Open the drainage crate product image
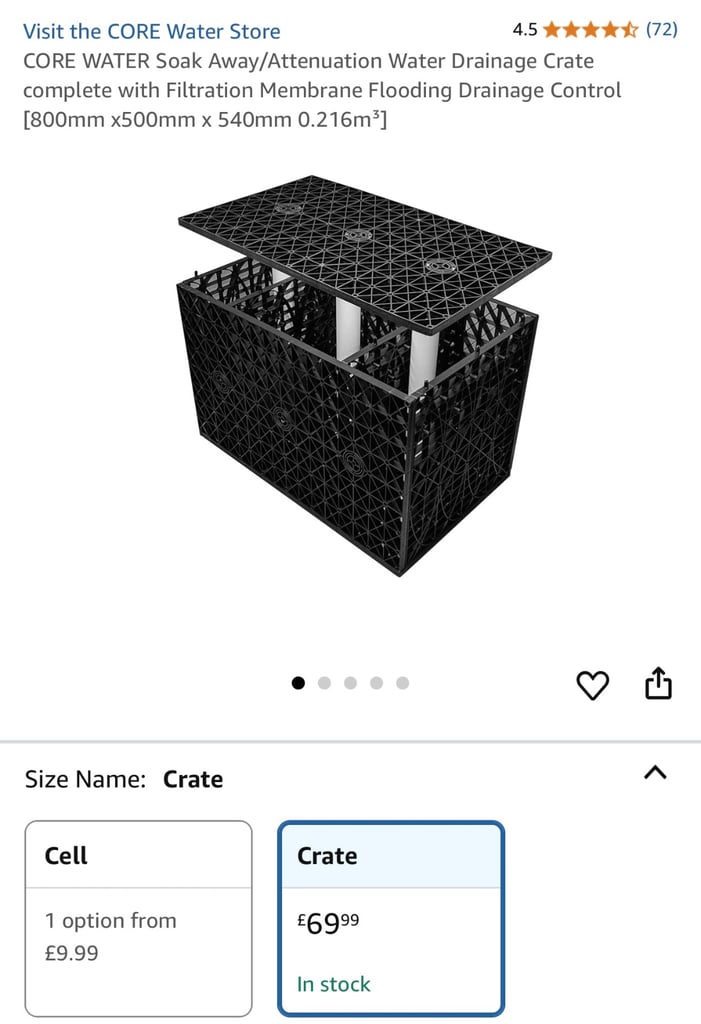The image size is (701, 1024). pyautogui.click(x=365, y=376)
